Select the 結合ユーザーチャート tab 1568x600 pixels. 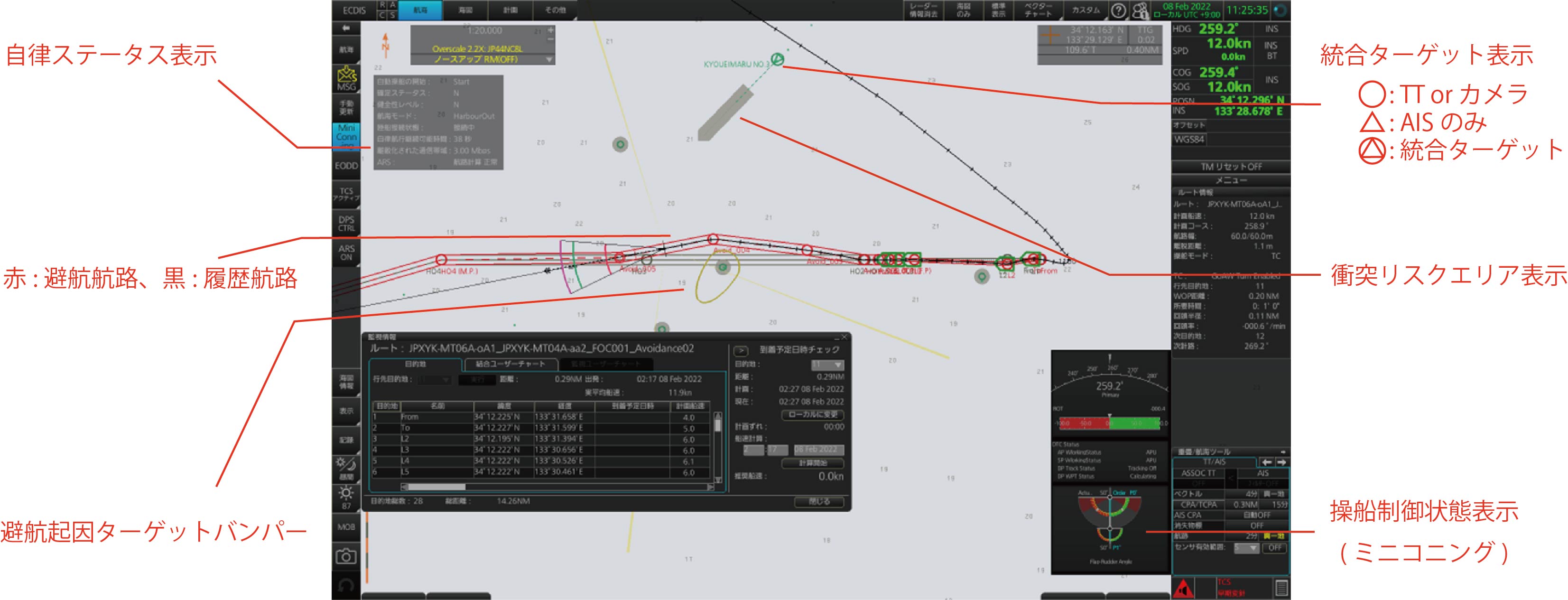(510, 364)
